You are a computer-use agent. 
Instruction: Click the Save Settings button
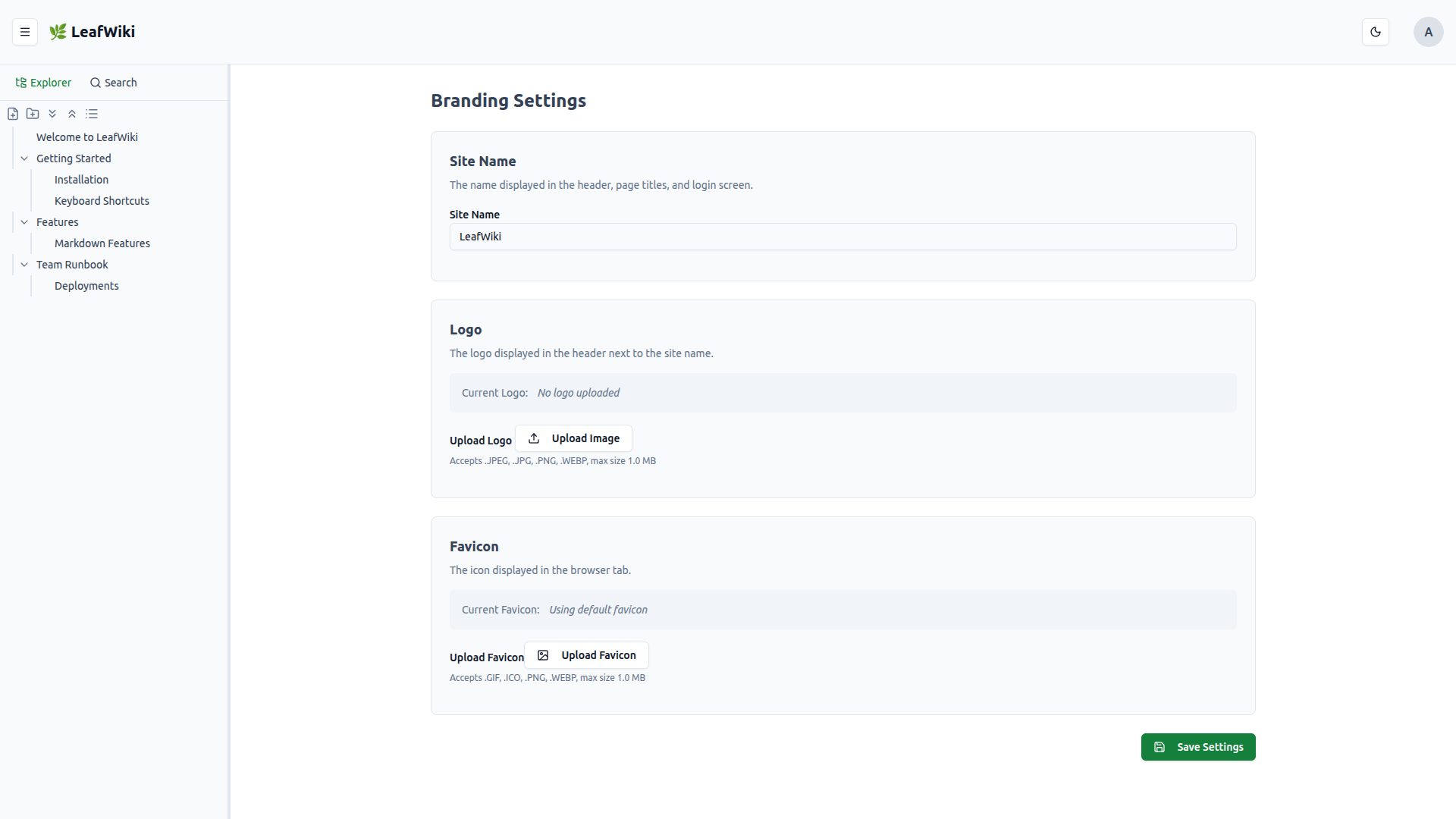1198,747
